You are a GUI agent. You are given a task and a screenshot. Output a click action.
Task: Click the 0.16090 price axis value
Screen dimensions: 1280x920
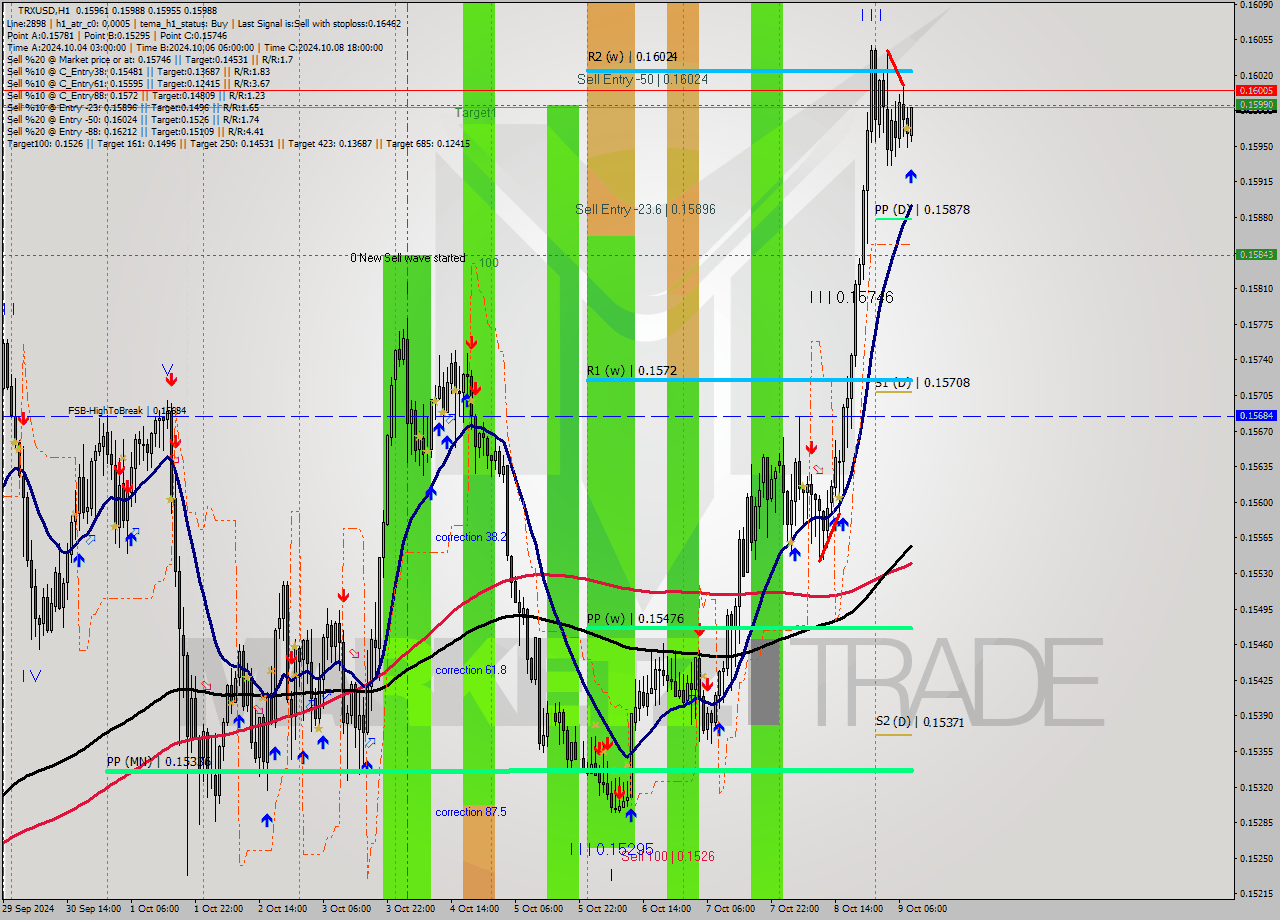pyautogui.click(x=1256, y=5)
